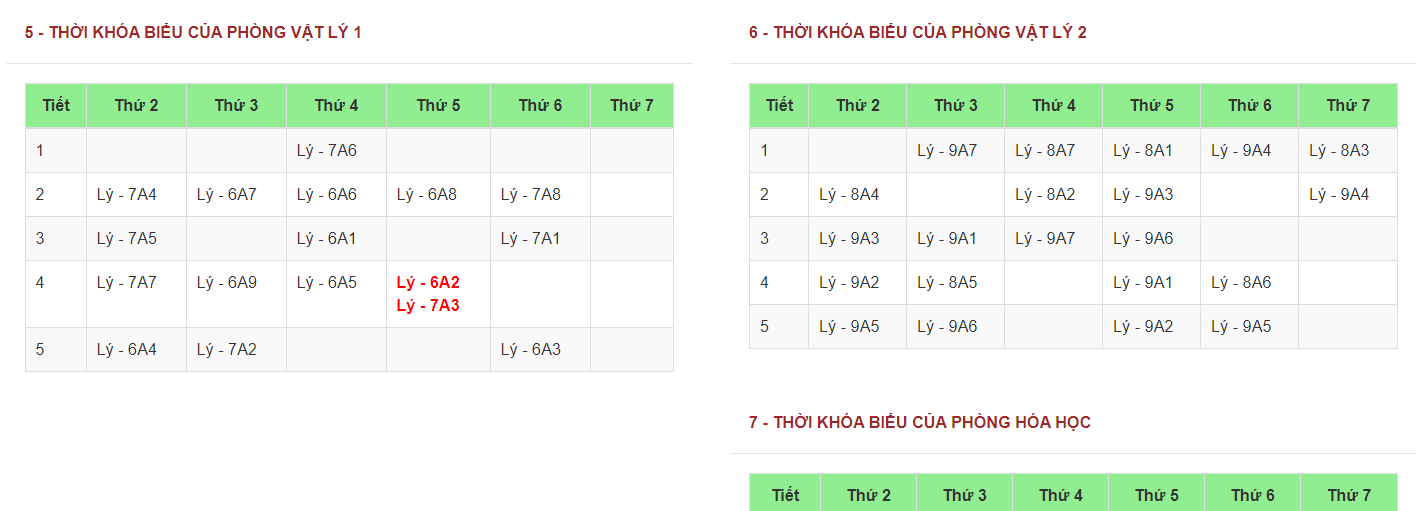
Task: Click Tiết header in the Hóa Học table
Action: [785, 495]
